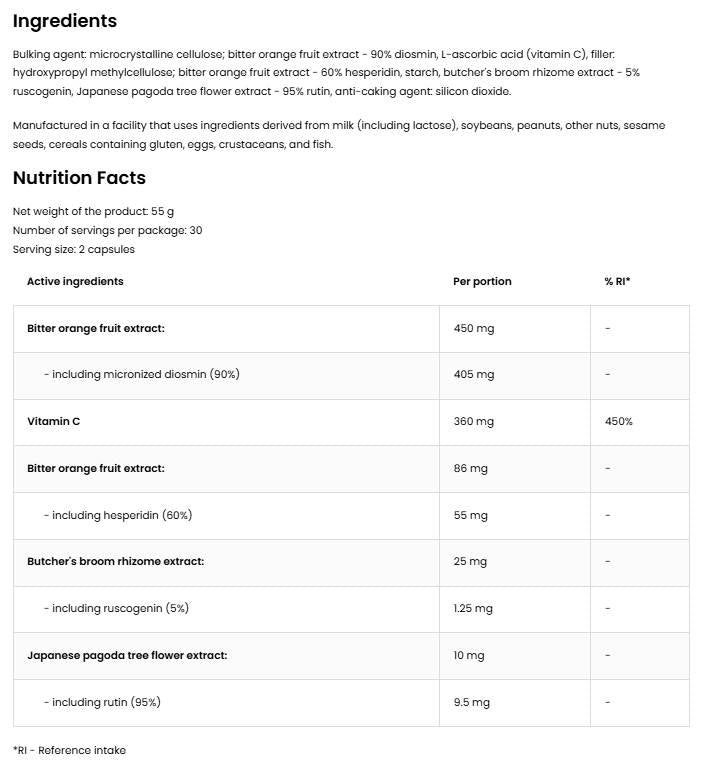Select the 450 mg per portion value
Image resolution: width=705 pixels, height=766 pixels.
(473, 328)
